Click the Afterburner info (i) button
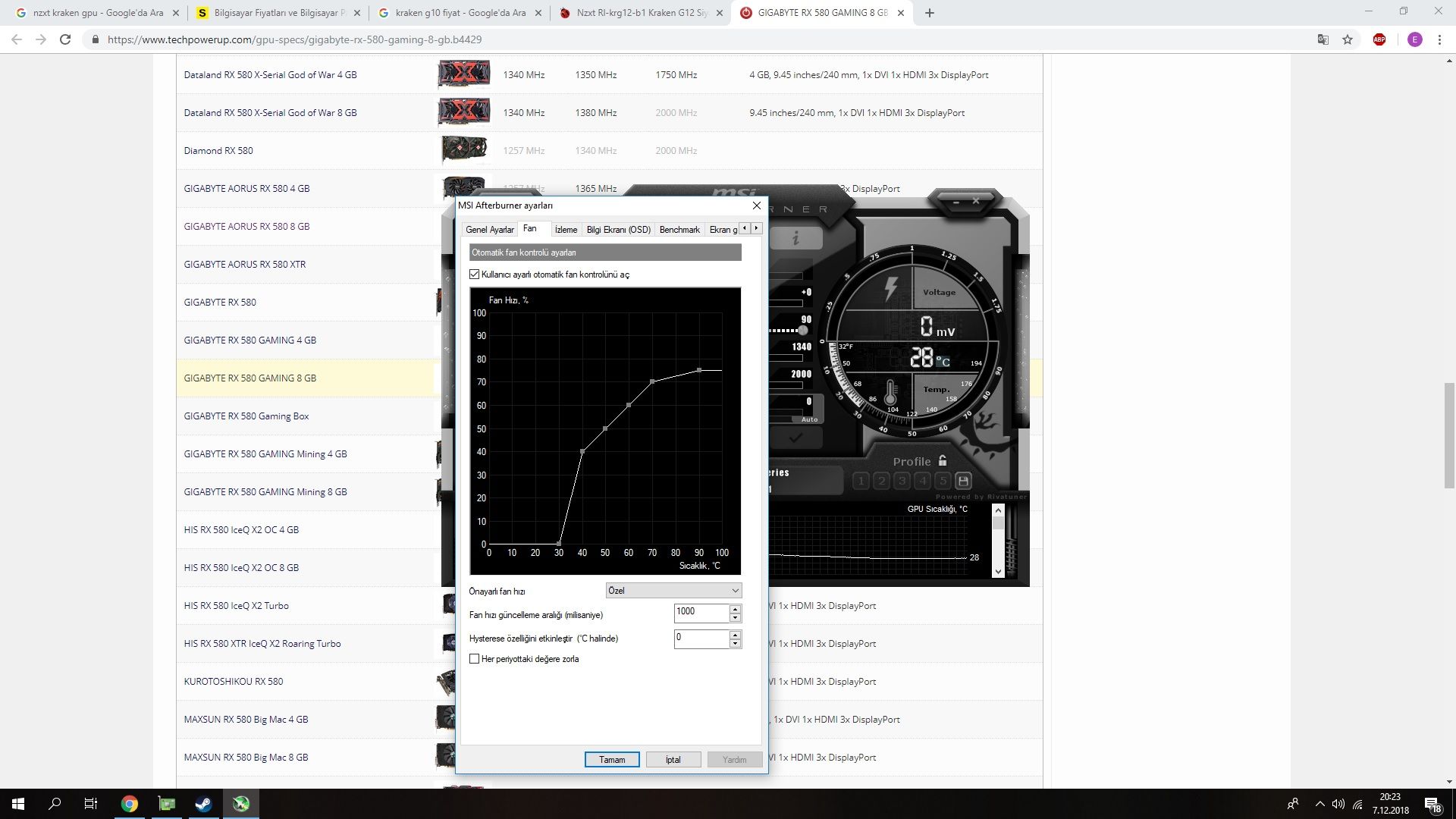Screen dimensions: 1456x819 coord(795,238)
